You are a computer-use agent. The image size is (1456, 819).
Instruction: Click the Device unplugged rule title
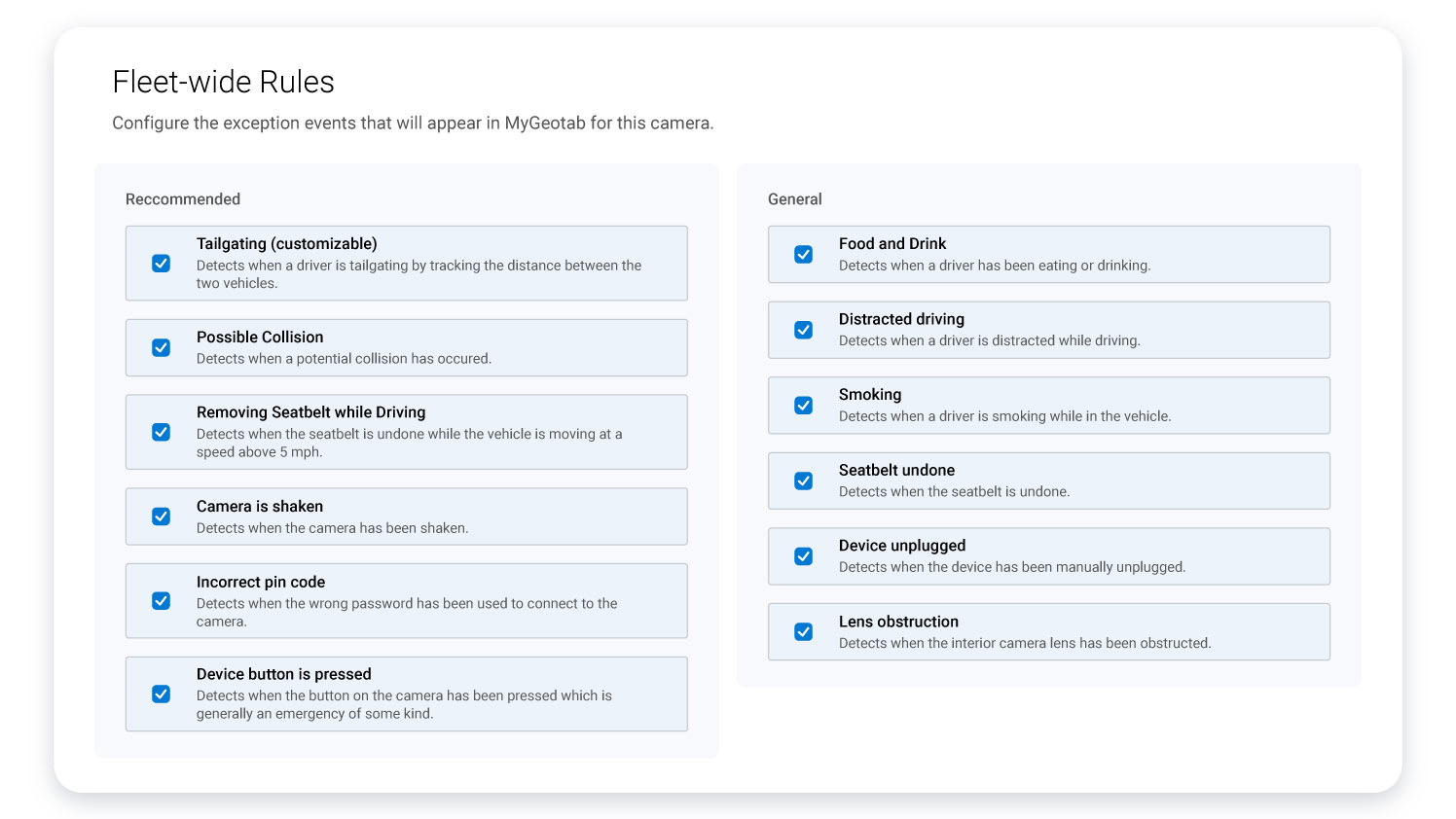tap(901, 546)
